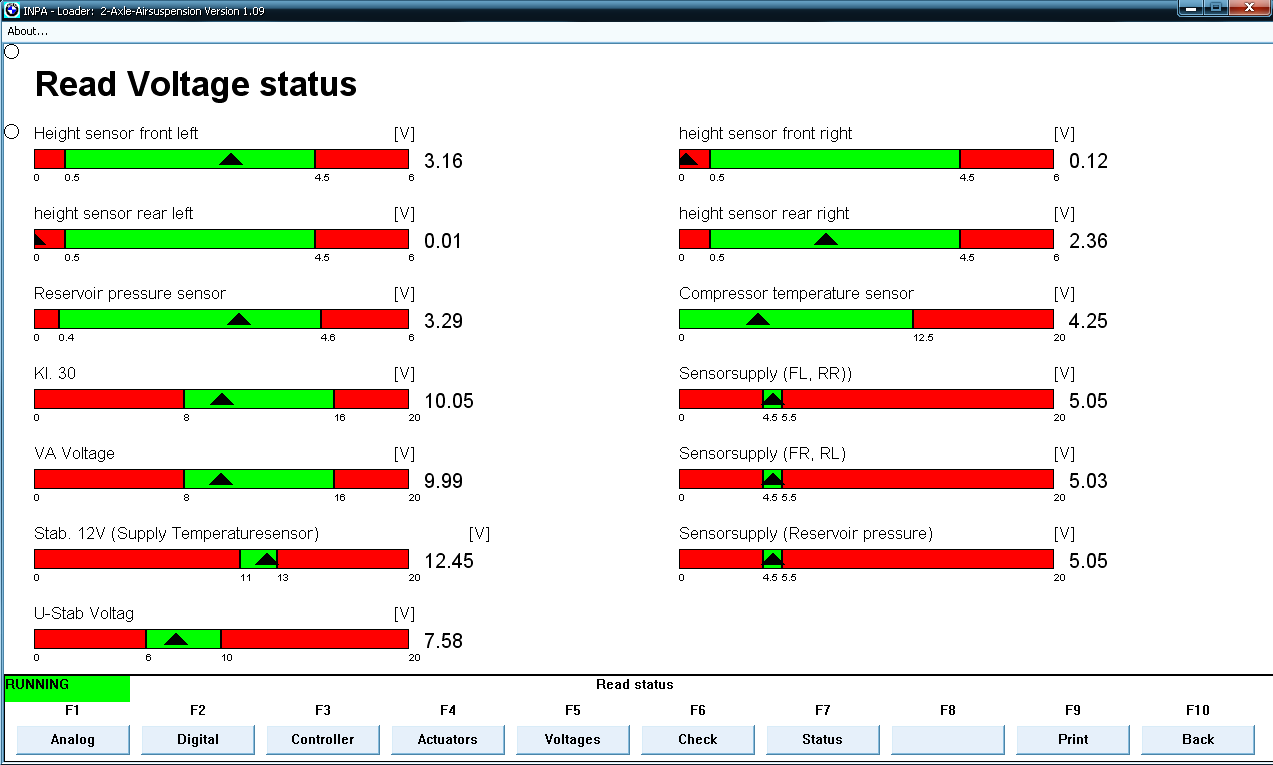Viewport: 1273px width, 765px height.
Task: Click the green RUNNING status indicator
Action: pyautogui.click(x=67, y=688)
